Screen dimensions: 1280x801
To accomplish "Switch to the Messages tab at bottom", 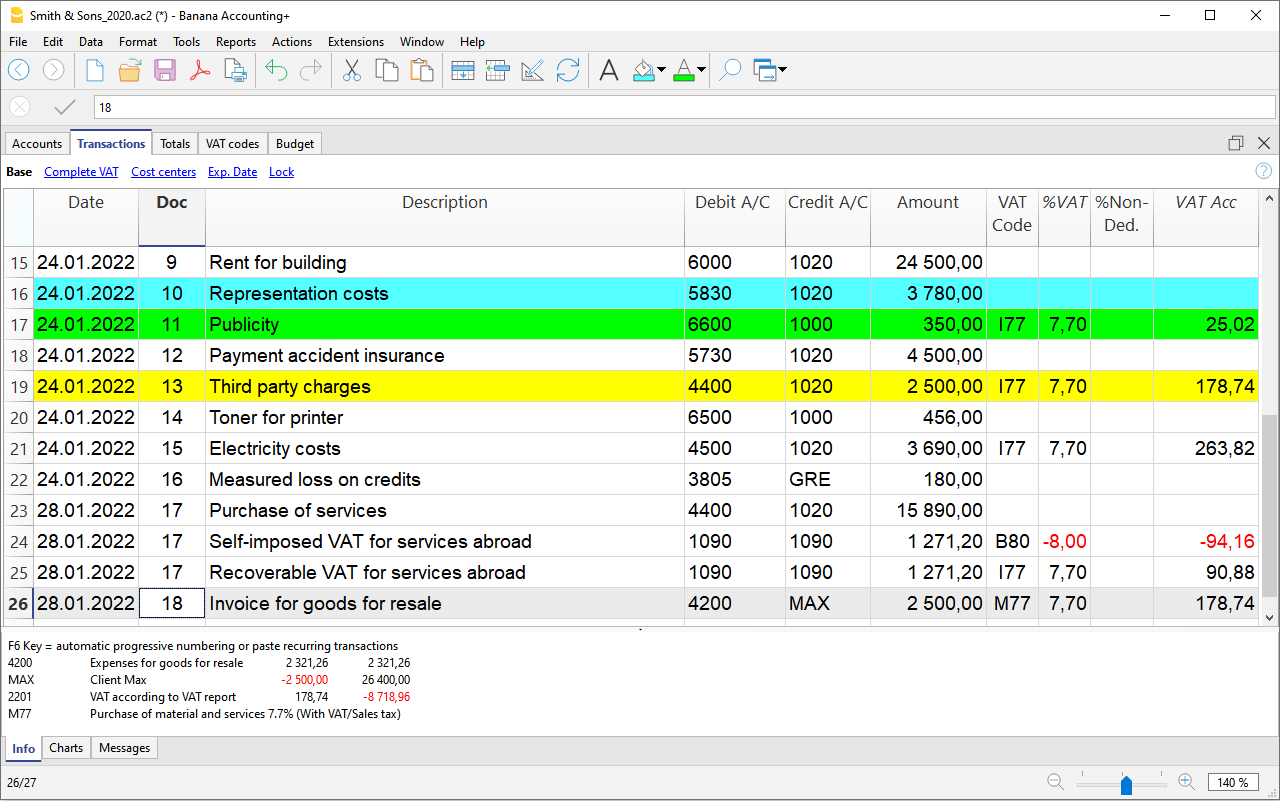I will coord(124,748).
